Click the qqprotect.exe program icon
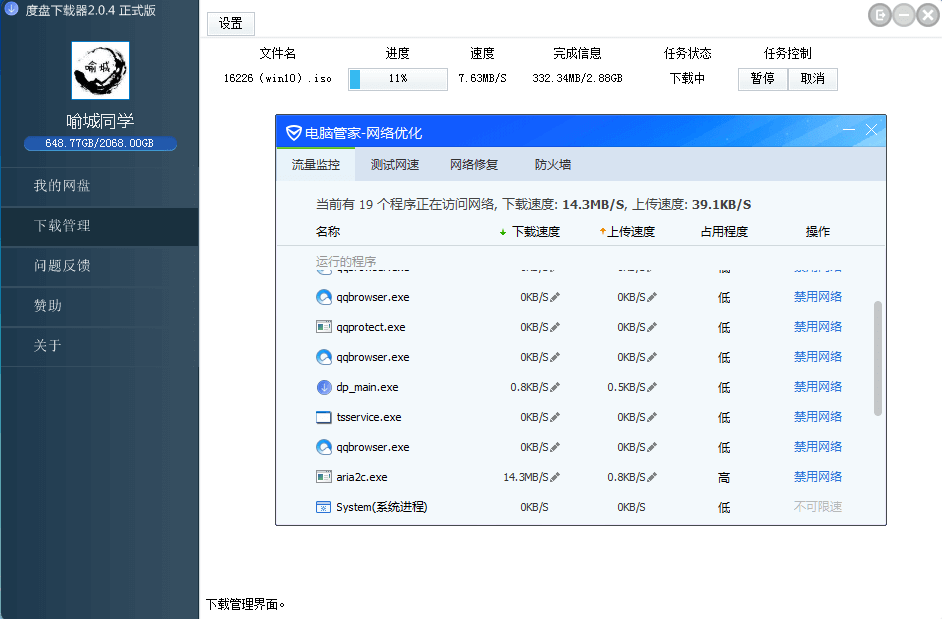Screen dimensions: 942x619 tap(324, 327)
